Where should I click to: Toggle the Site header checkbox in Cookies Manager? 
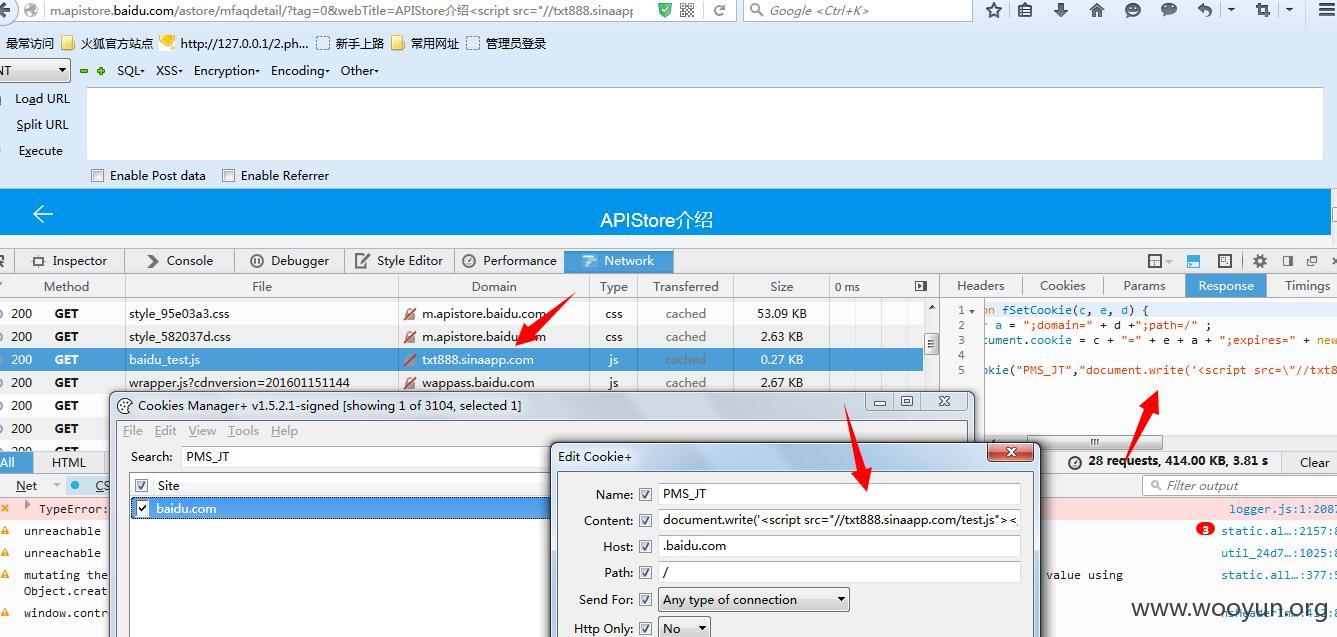coord(141,485)
